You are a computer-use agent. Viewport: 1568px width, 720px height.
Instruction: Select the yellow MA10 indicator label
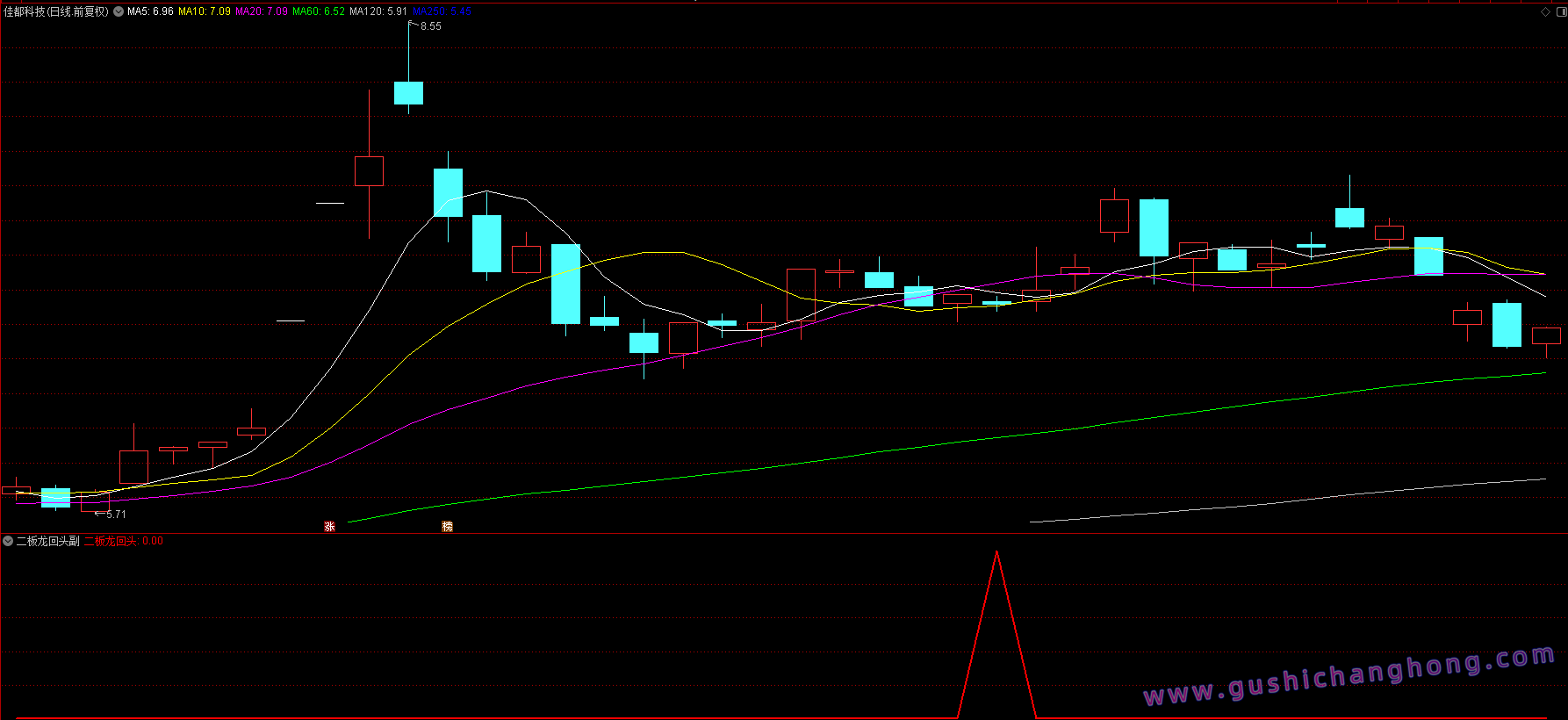[x=205, y=11]
